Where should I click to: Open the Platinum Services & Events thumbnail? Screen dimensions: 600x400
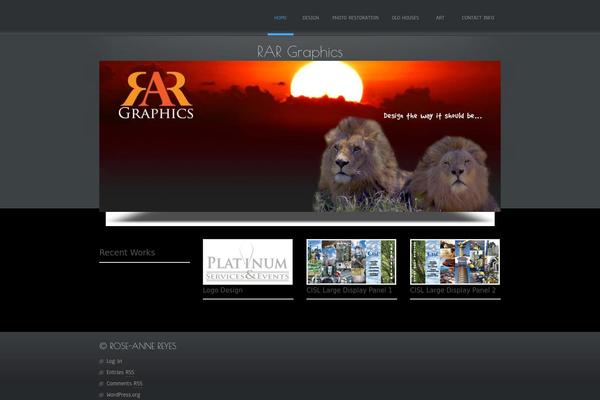(248, 262)
